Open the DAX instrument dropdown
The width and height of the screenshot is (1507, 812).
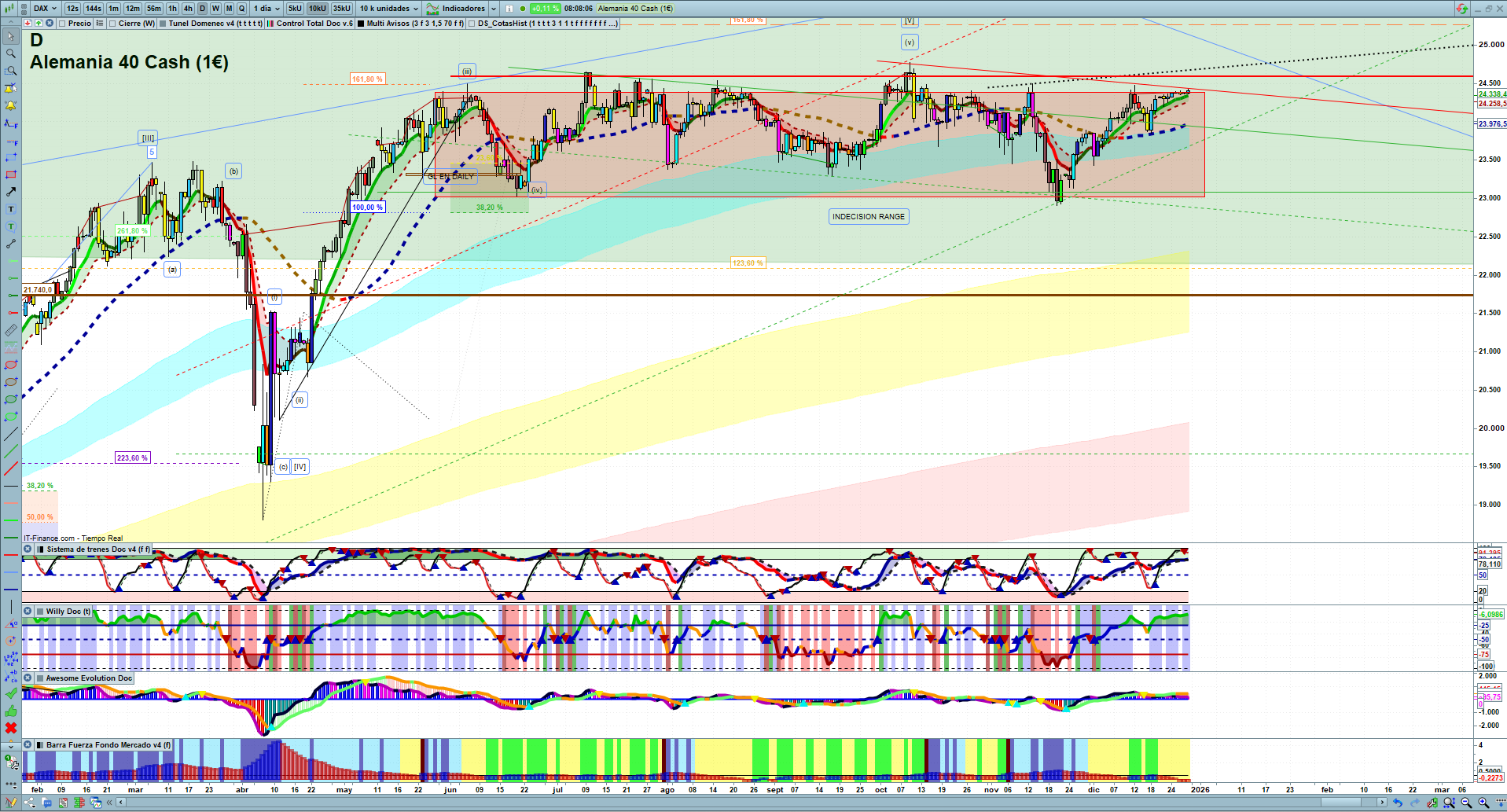pos(45,9)
